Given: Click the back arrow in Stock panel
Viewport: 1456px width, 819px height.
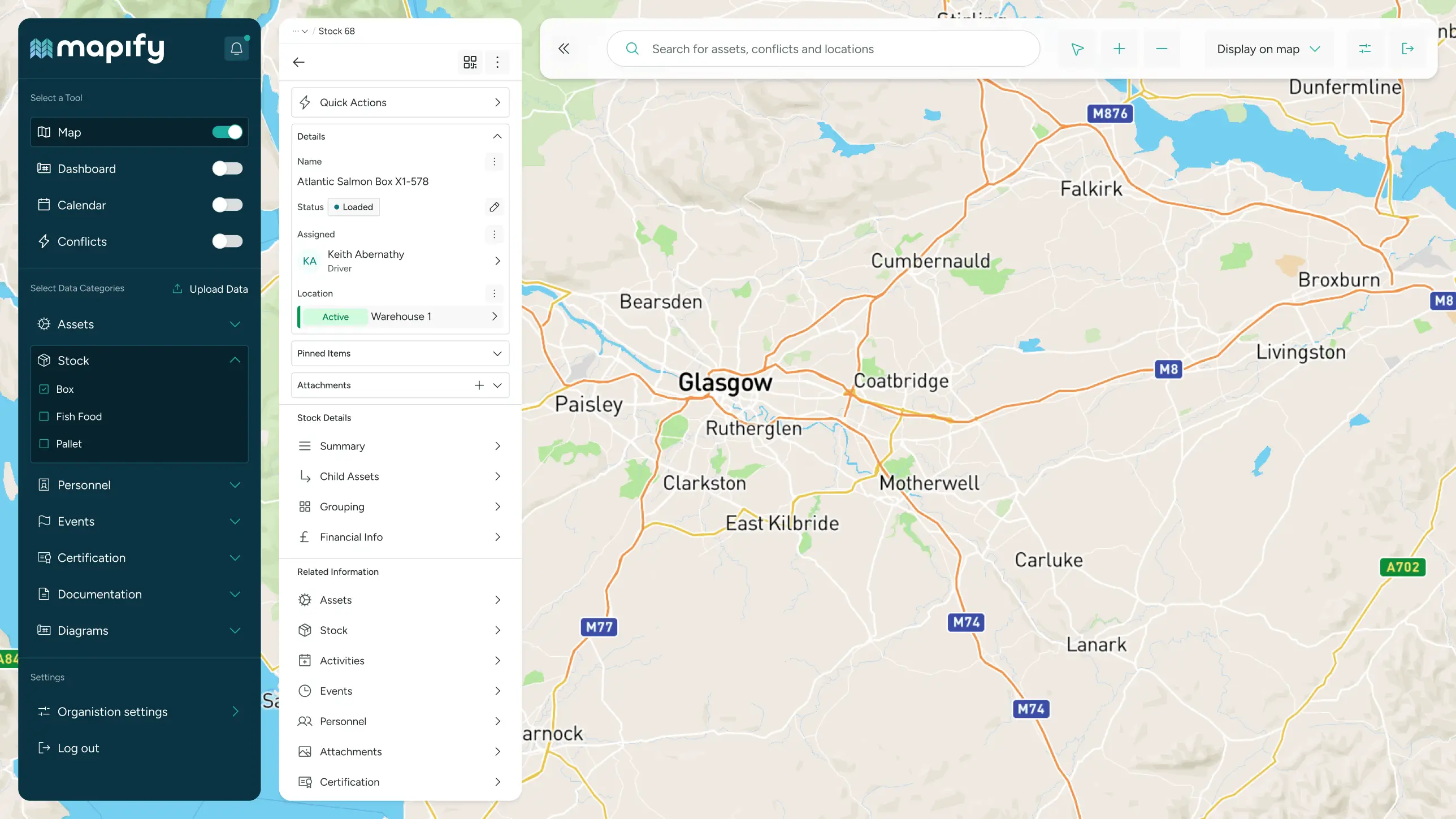Looking at the screenshot, I should [299, 62].
